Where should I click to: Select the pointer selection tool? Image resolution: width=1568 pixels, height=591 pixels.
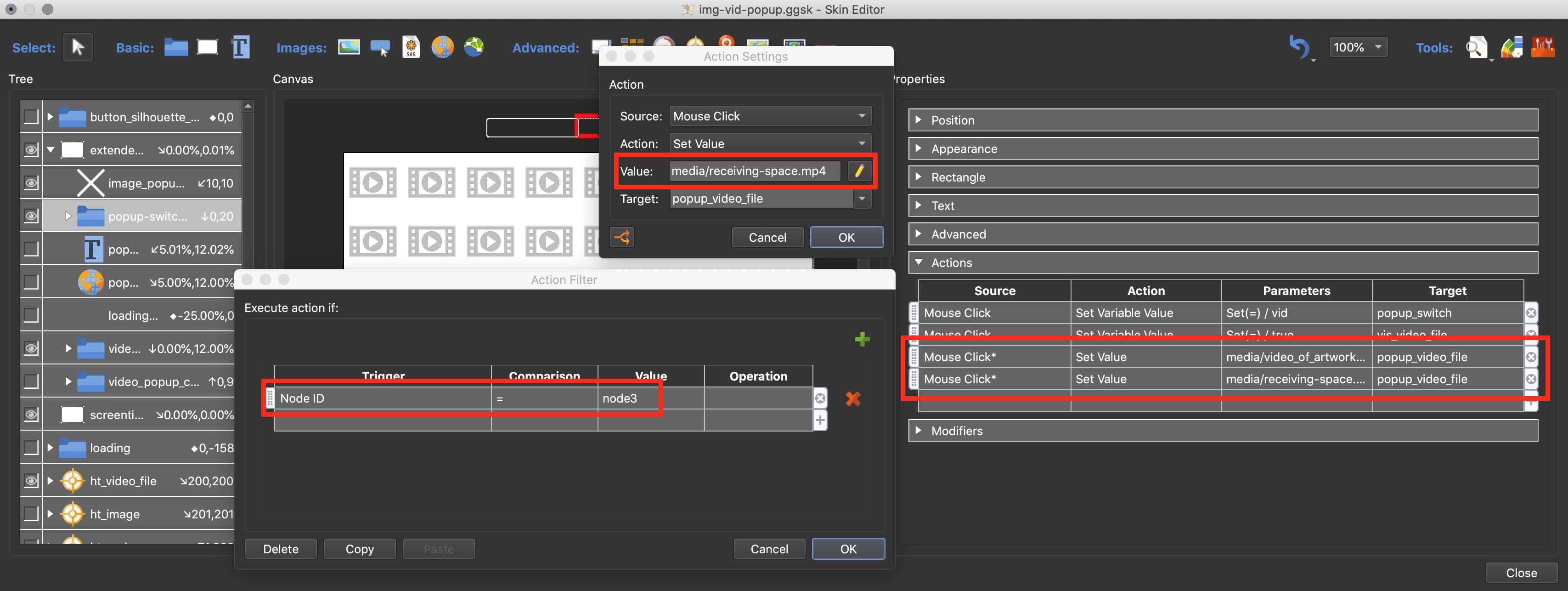(x=78, y=47)
